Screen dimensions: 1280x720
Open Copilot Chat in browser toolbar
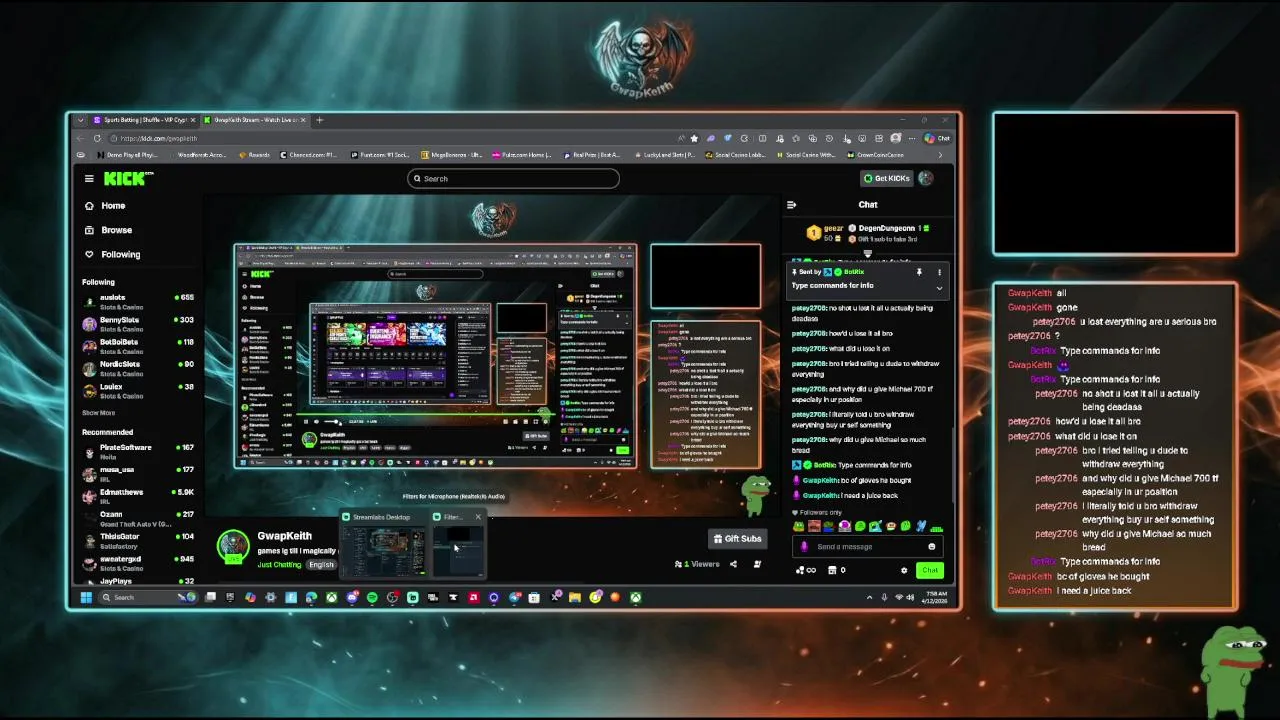937,138
